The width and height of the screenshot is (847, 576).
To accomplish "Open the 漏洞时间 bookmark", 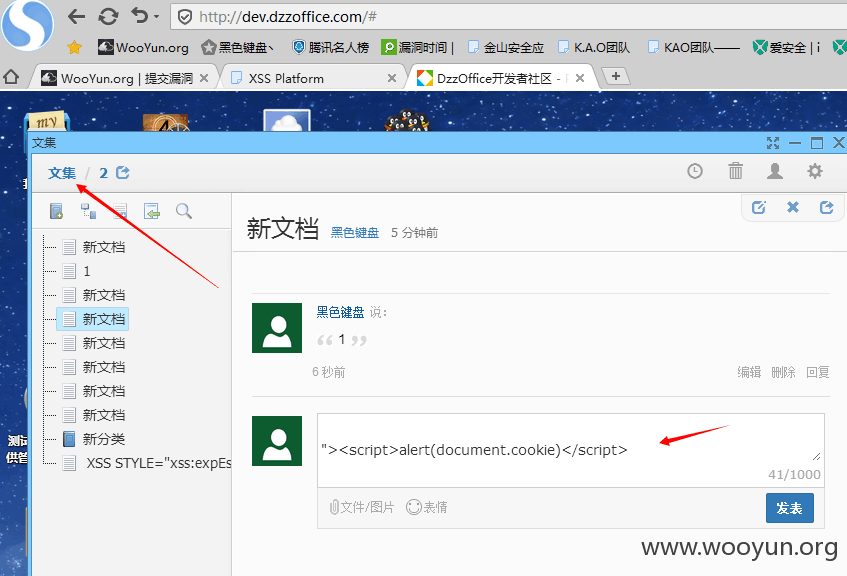I will pos(417,48).
